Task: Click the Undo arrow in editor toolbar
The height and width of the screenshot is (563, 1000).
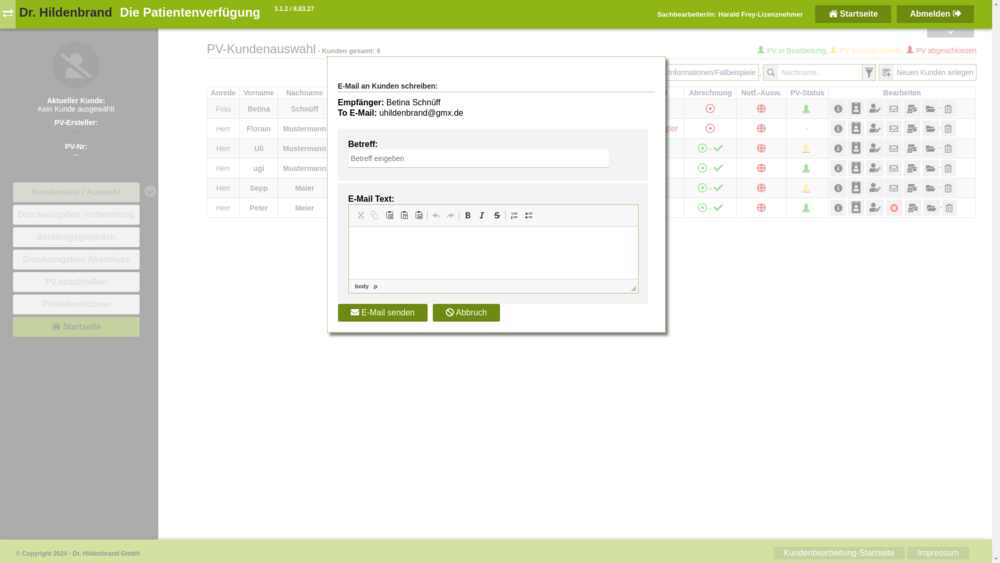Action: tap(436, 216)
